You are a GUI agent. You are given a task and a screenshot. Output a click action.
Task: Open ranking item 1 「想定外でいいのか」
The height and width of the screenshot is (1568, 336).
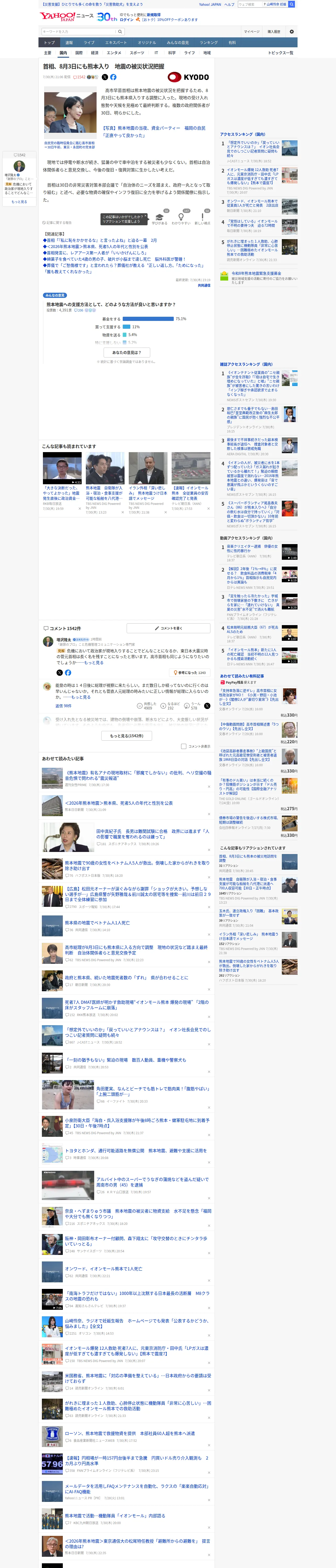tap(253, 150)
